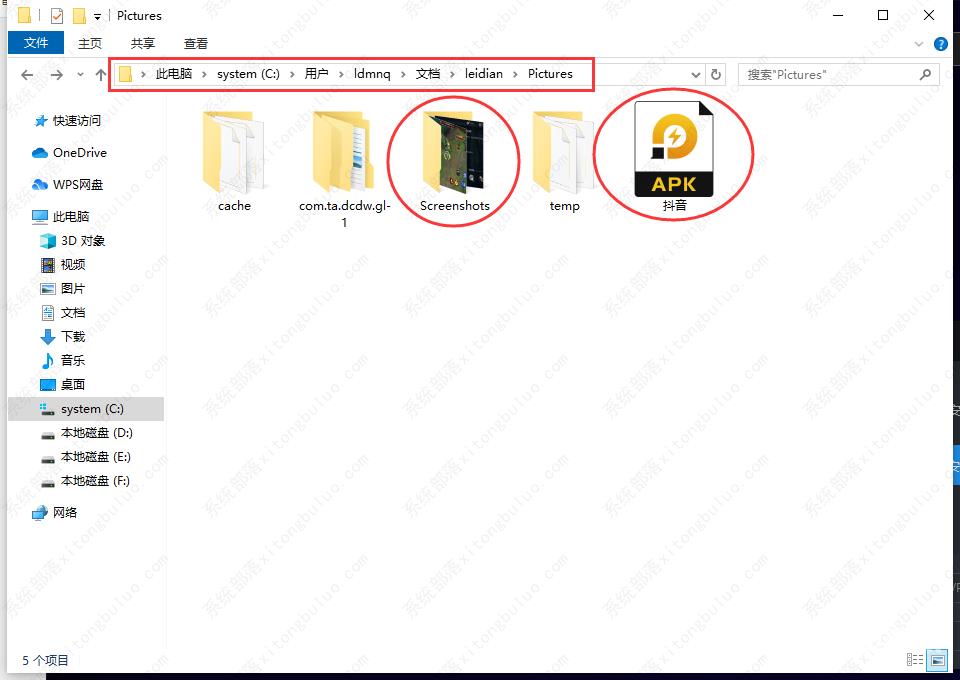Click the search magnifier icon

coord(925,75)
